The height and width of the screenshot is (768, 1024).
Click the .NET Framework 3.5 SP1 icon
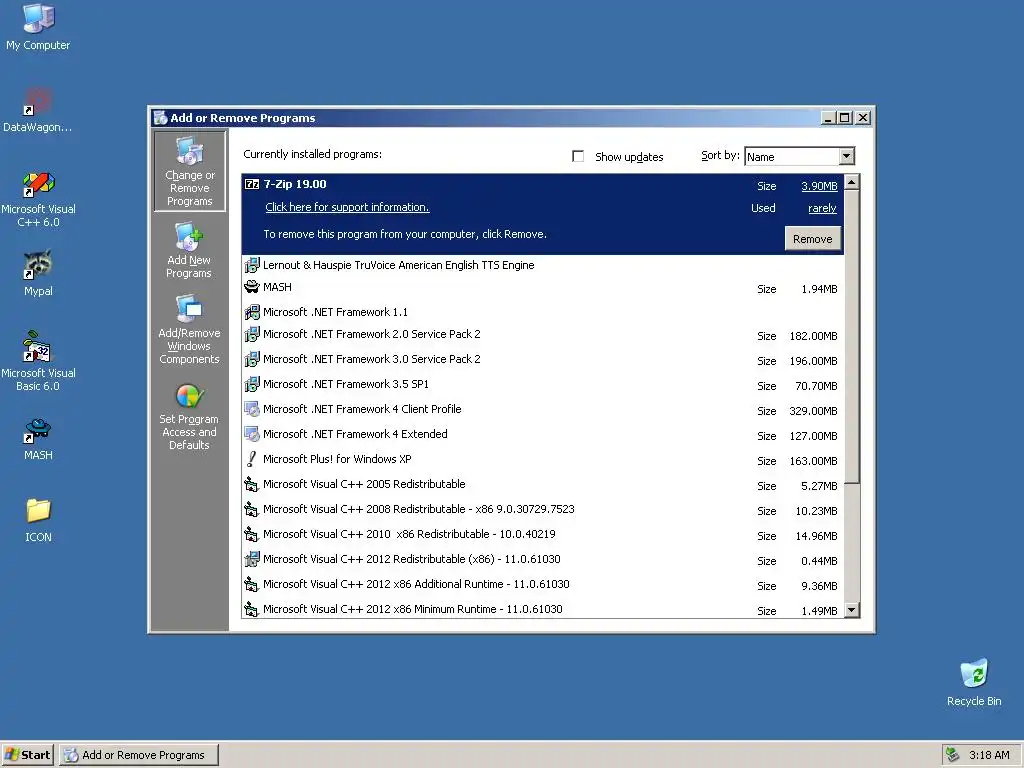[252, 384]
